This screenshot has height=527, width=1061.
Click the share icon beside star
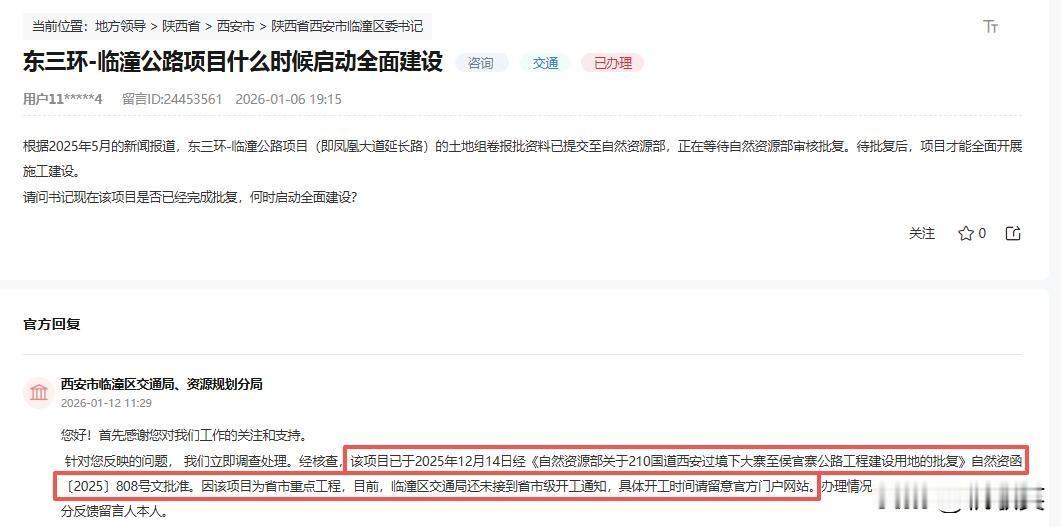coord(1013,233)
